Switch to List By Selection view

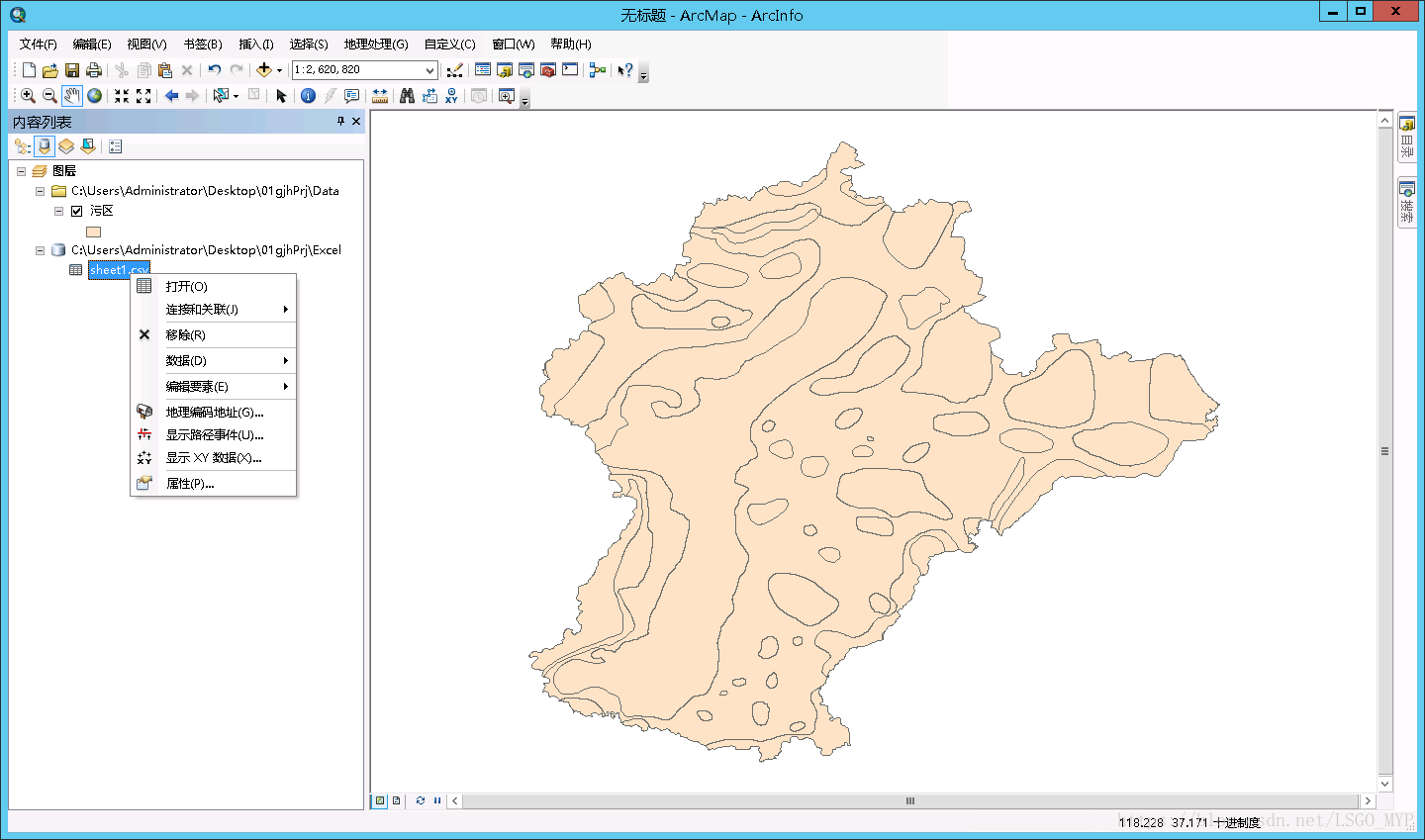88,146
